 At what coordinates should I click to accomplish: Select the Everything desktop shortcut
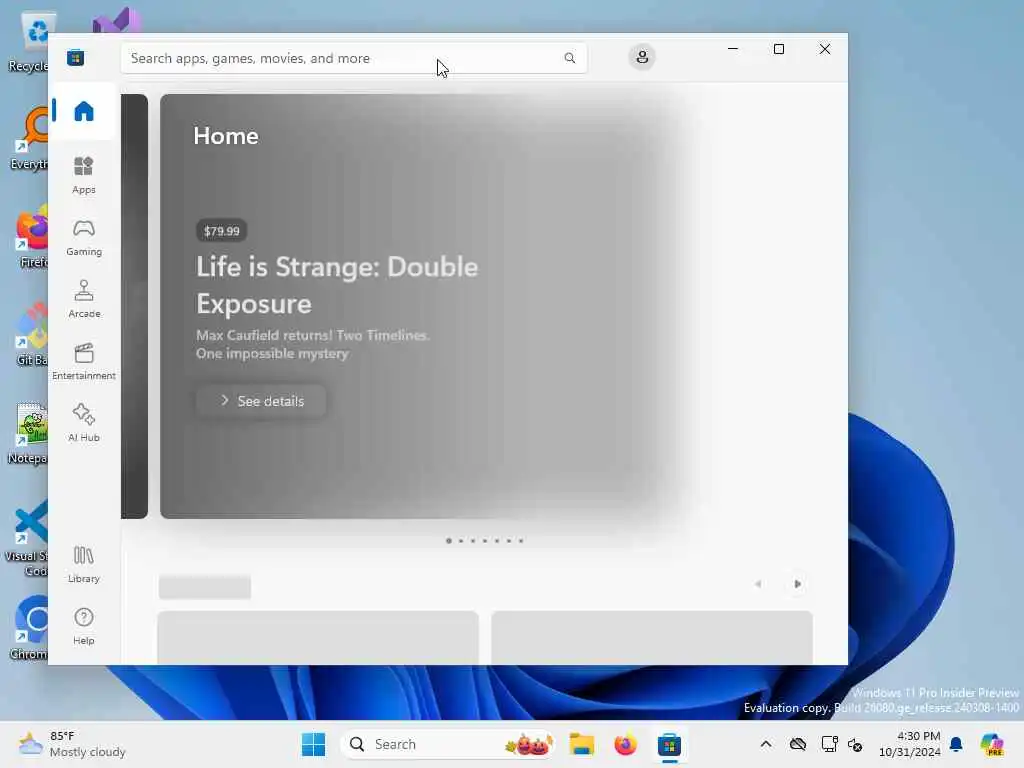coord(29,138)
